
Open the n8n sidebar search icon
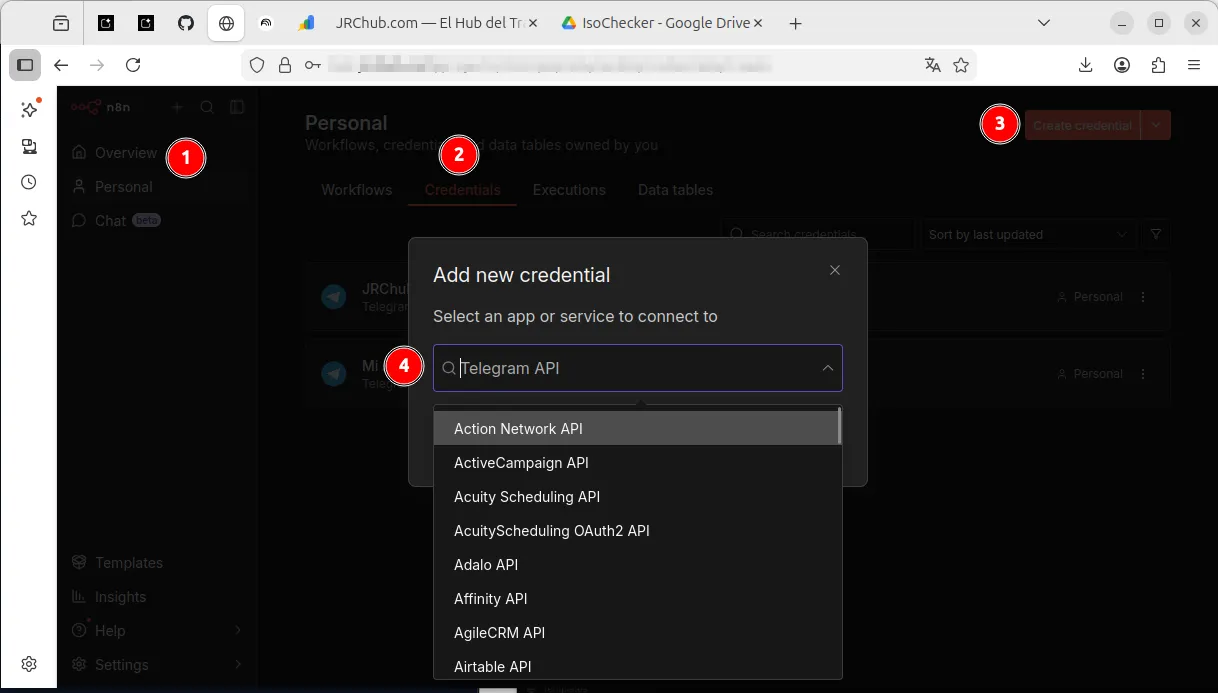coord(207,107)
